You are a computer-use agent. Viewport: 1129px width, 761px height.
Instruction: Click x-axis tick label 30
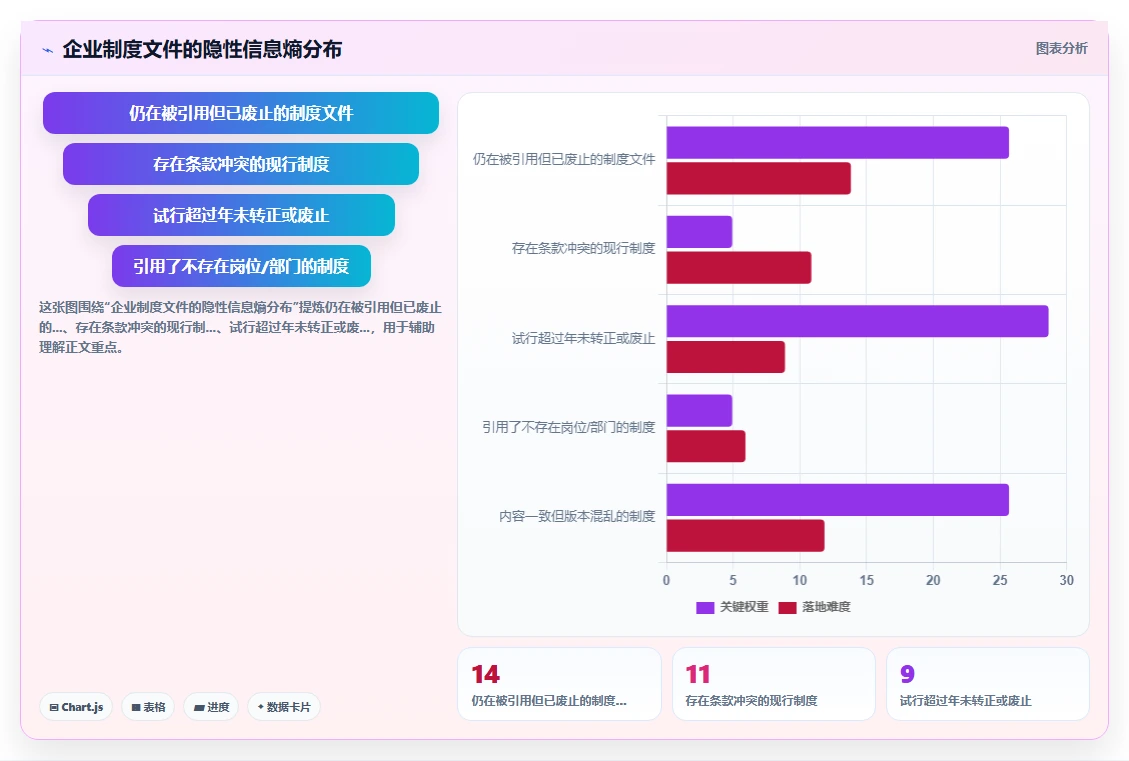(1066, 580)
